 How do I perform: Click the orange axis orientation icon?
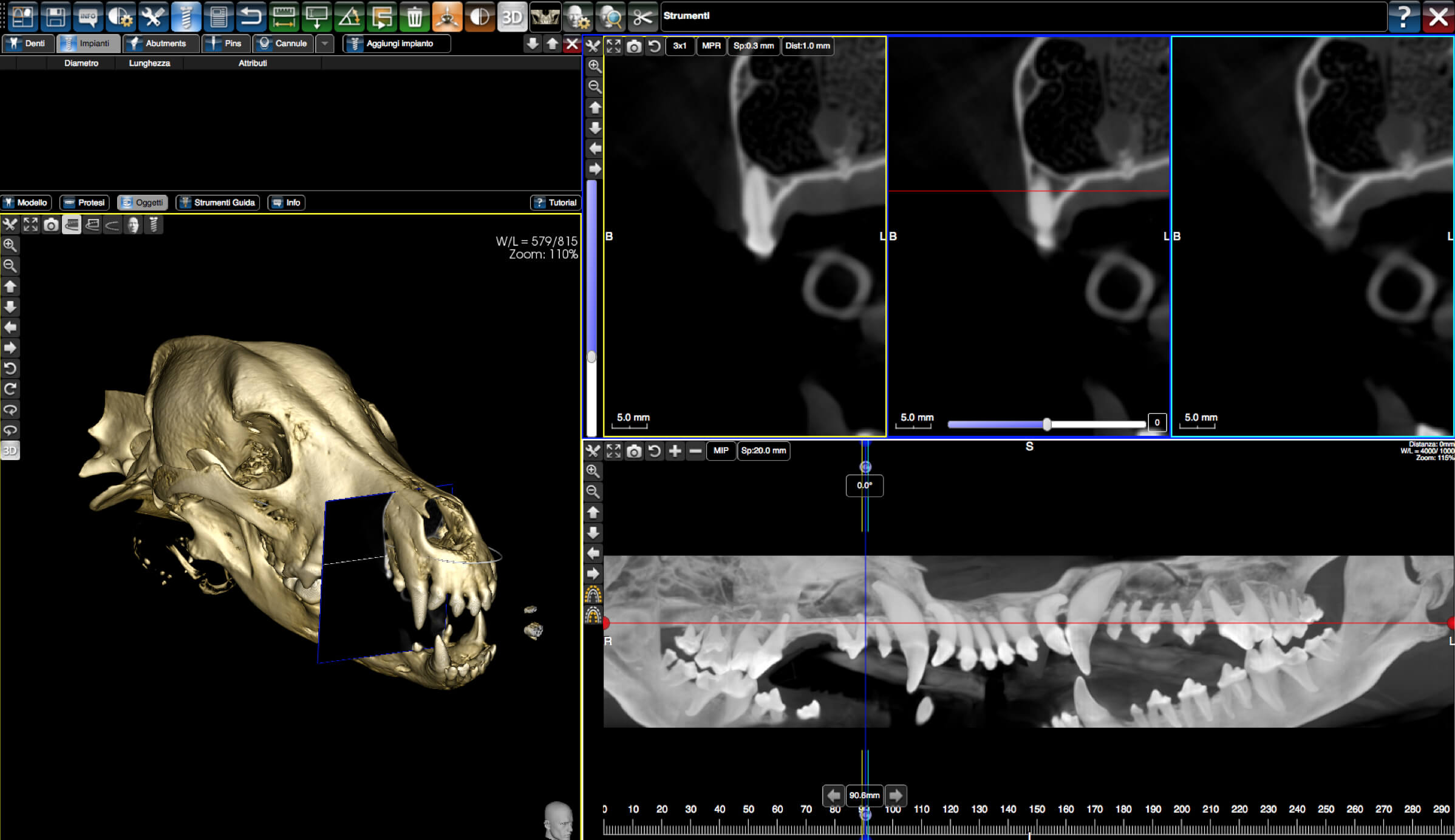point(447,16)
